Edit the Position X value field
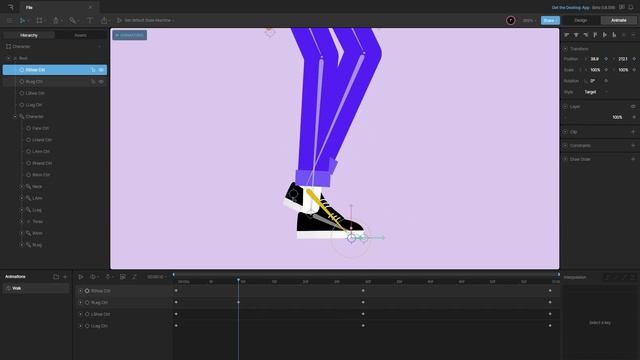The width and height of the screenshot is (640, 360). tap(595, 59)
